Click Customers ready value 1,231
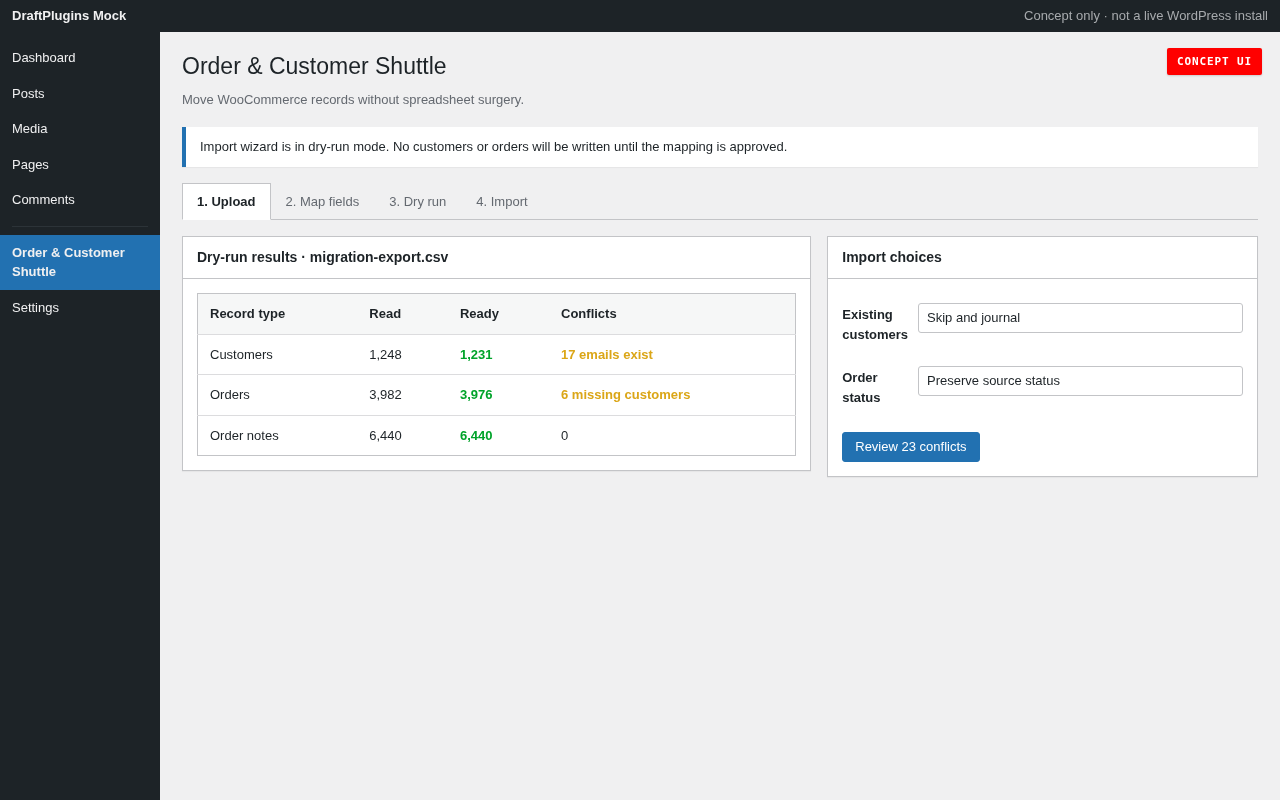Screen dimensions: 1280x800 point(476,355)
